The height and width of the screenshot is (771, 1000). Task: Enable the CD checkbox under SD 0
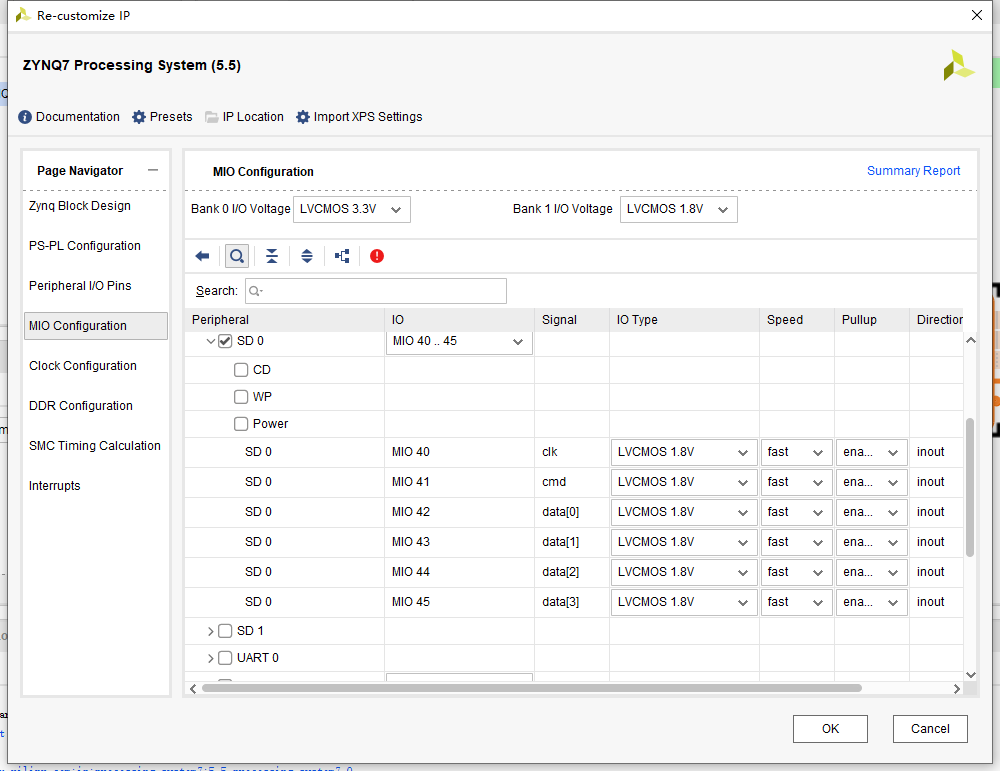click(x=240, y=370)
